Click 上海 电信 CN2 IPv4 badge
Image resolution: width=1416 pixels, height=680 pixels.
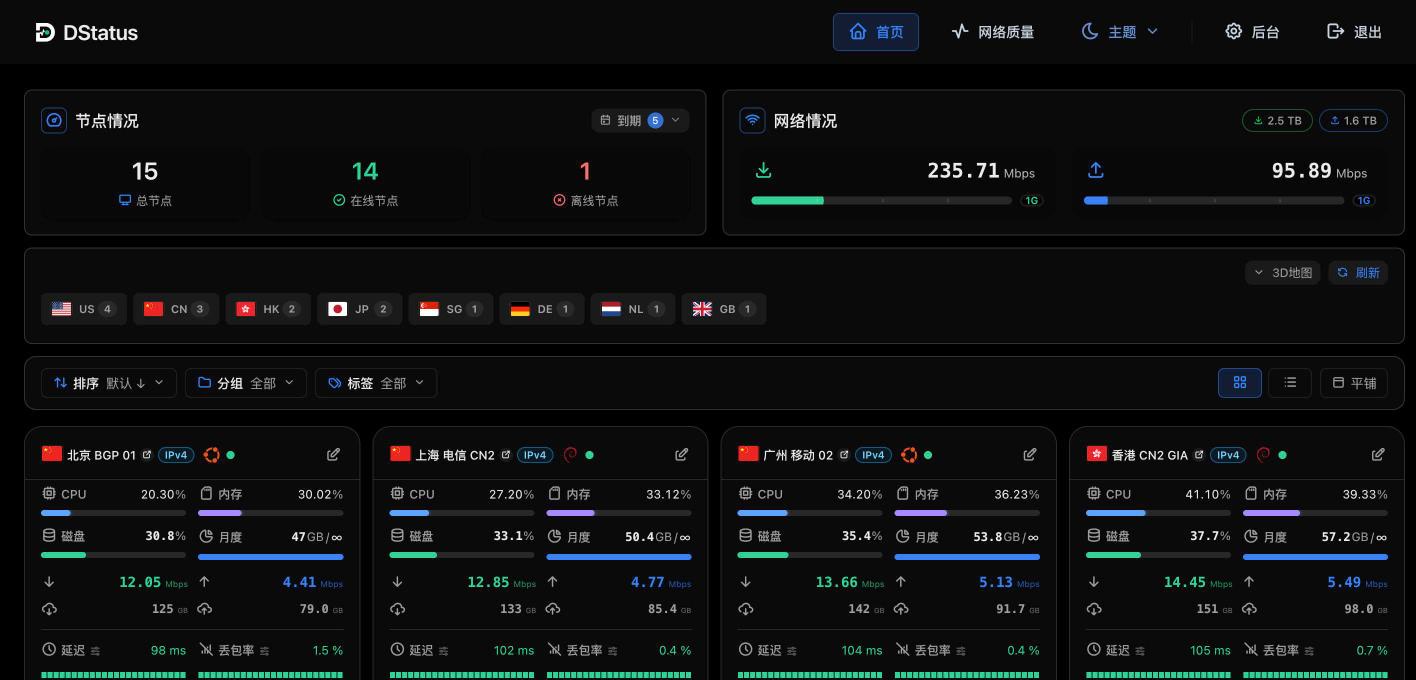(535, 455)
